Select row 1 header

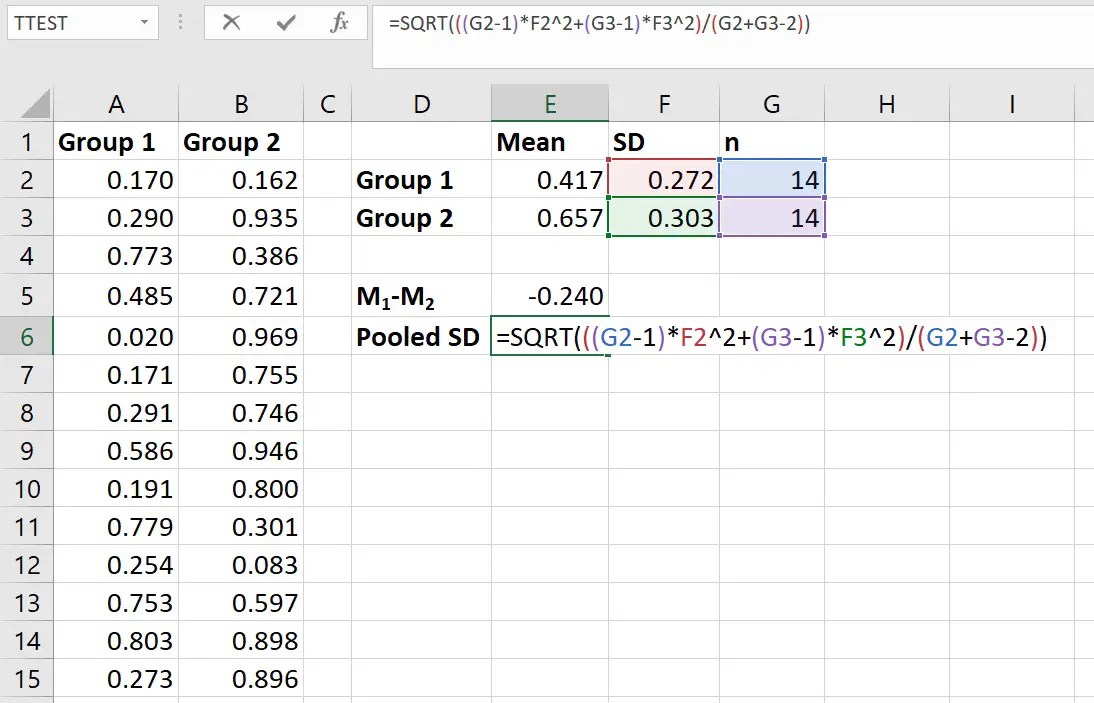coord(28,142)
